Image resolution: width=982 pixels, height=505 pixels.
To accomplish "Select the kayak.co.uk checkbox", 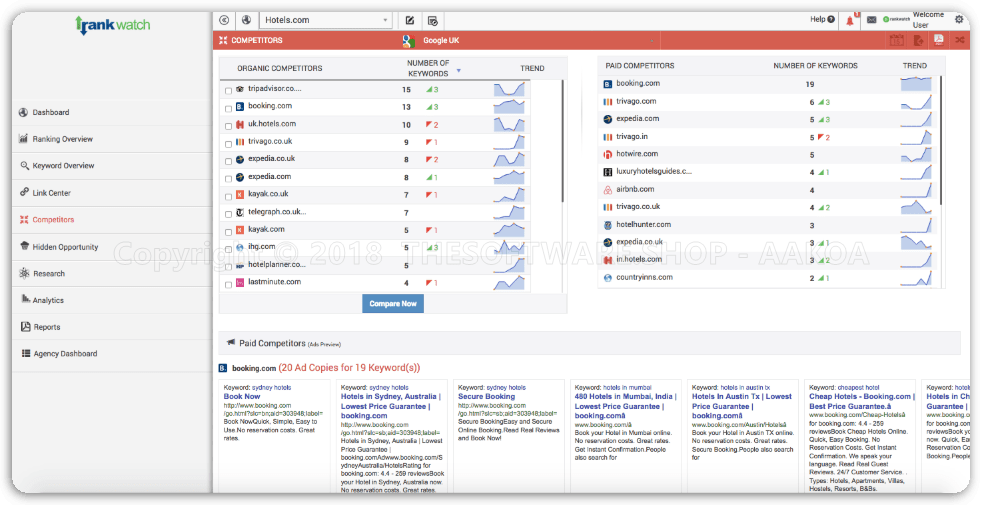I will (x=228, y=195).
